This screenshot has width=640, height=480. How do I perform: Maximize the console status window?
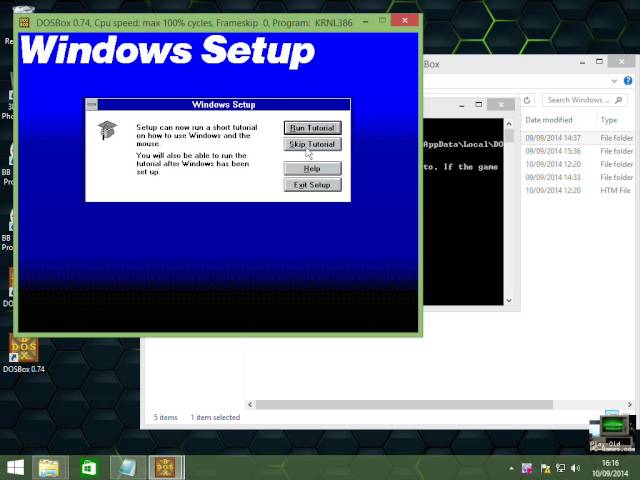pos(479,105)
